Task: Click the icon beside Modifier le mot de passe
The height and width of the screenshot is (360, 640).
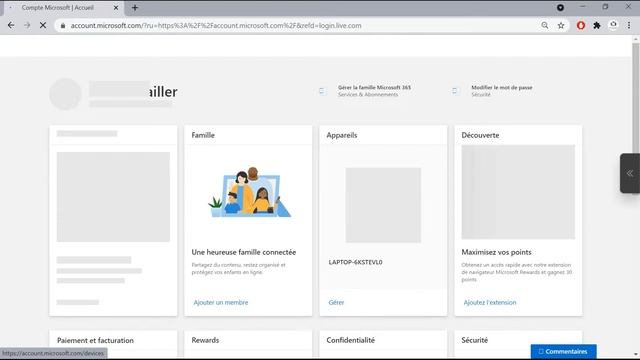Action: pos(455,91)
